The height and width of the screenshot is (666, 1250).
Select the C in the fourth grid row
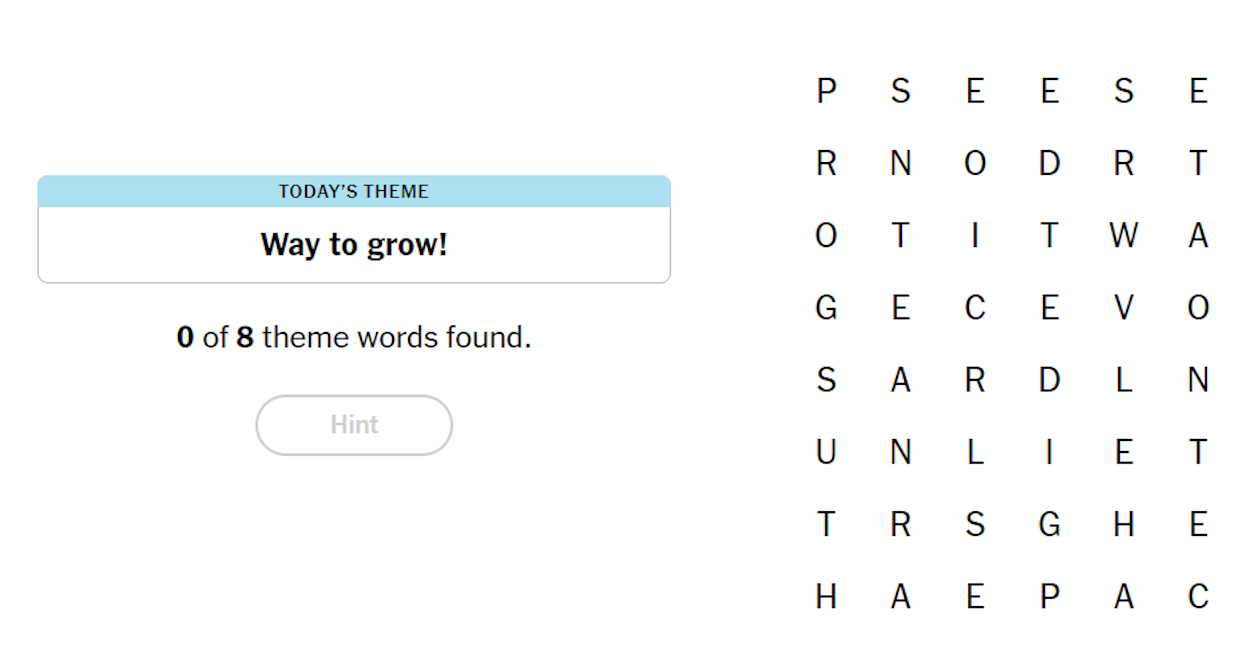coord(975,308)
